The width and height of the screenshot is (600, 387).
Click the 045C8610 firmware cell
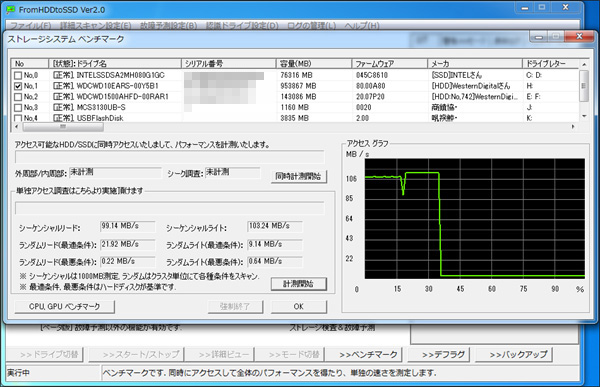[x=372, y=75]
